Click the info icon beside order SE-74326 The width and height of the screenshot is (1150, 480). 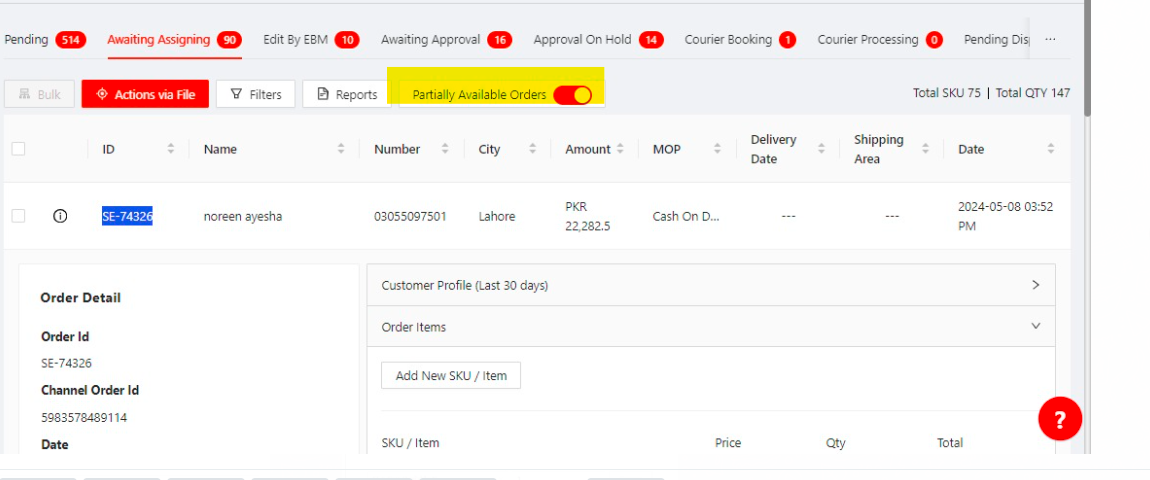60,216
